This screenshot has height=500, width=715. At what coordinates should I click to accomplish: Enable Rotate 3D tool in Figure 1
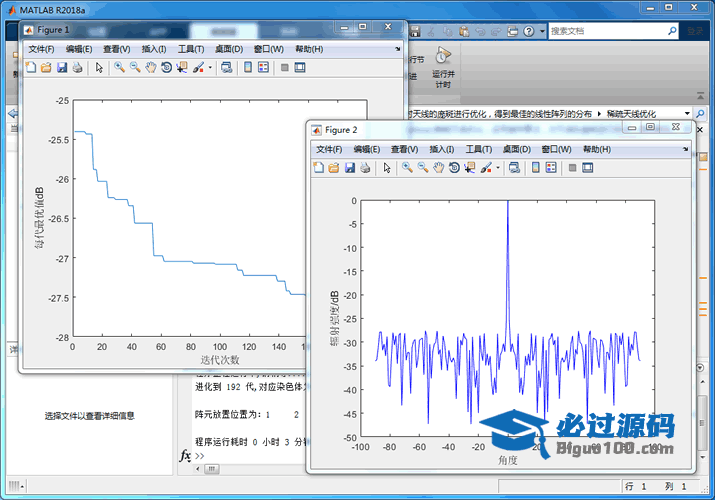[166, 67]
